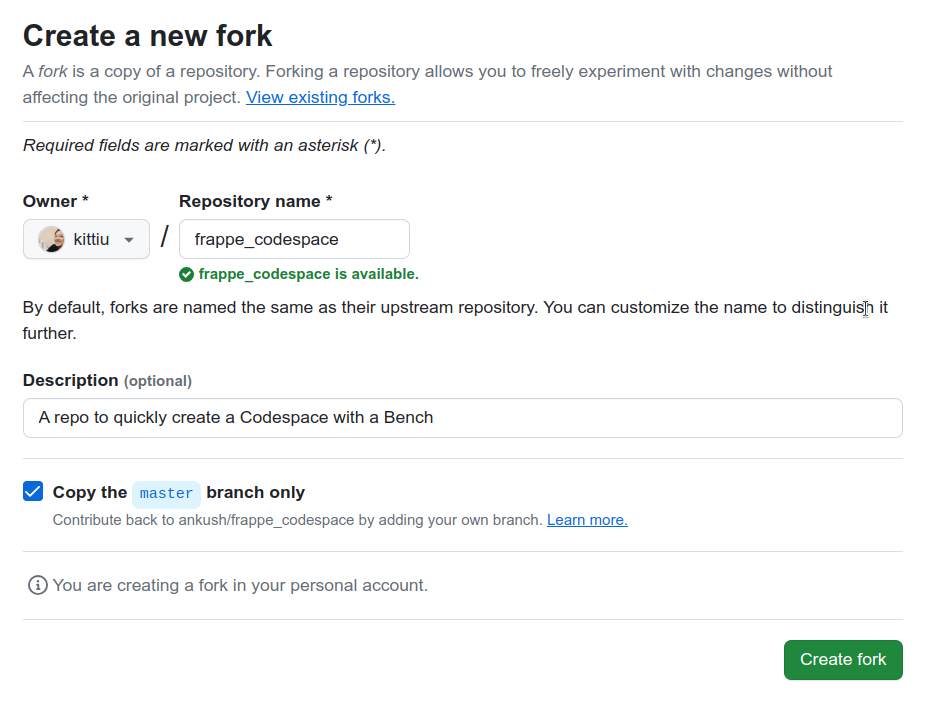This screenshot has width=946, height=709.
Task: Toggle Copy the master branch only checkbox
Action: 33,492
